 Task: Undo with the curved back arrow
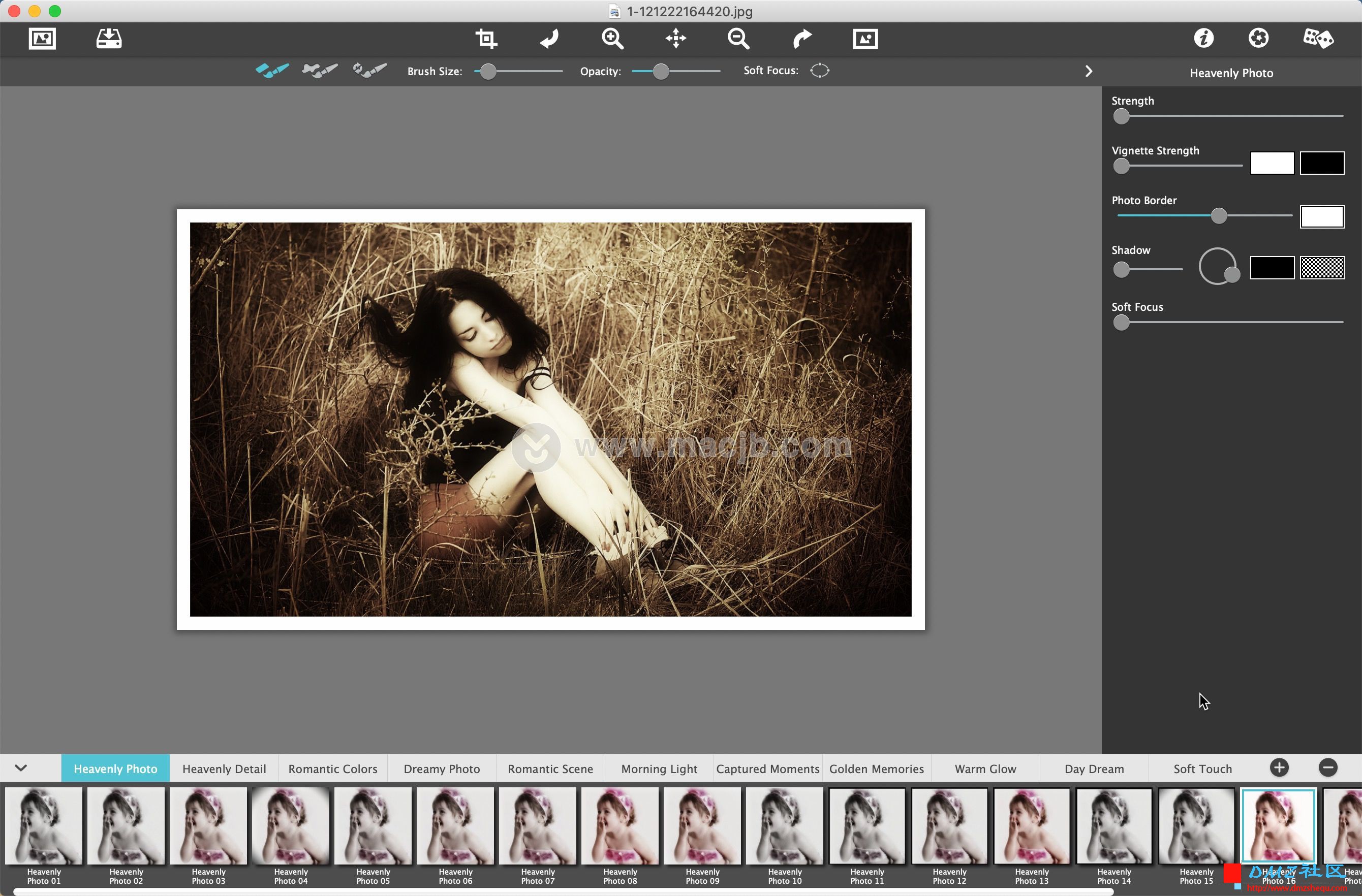[549, 39]
